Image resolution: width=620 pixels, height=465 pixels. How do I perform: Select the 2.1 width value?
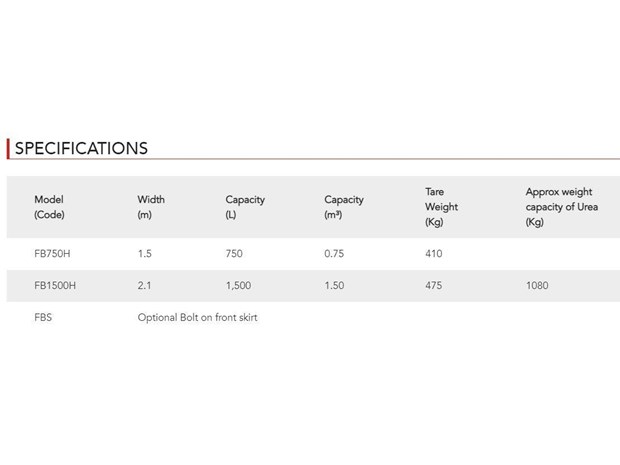pos(144,285)
